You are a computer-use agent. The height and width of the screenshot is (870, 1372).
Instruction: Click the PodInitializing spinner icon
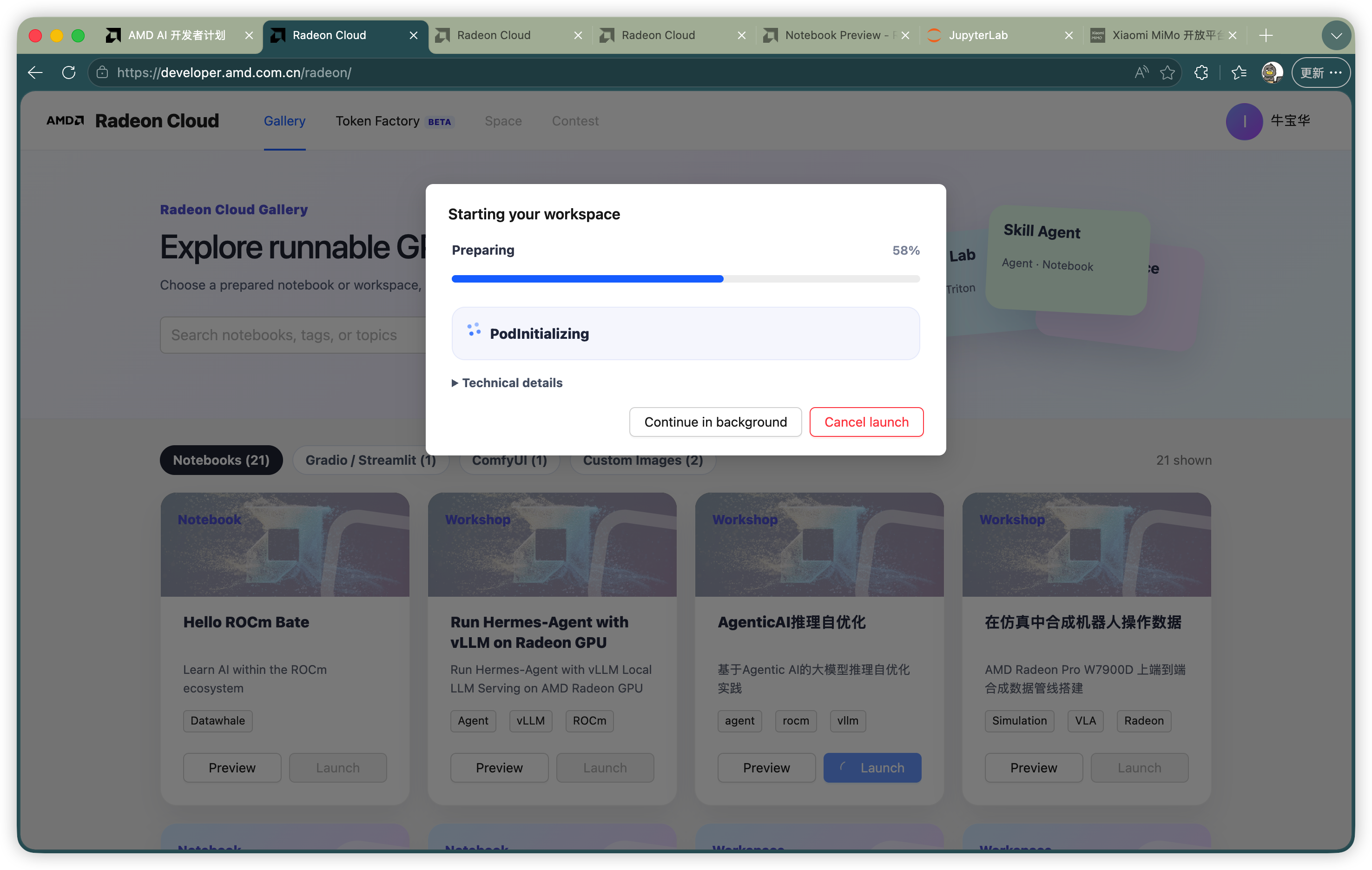tap(474, 330)
